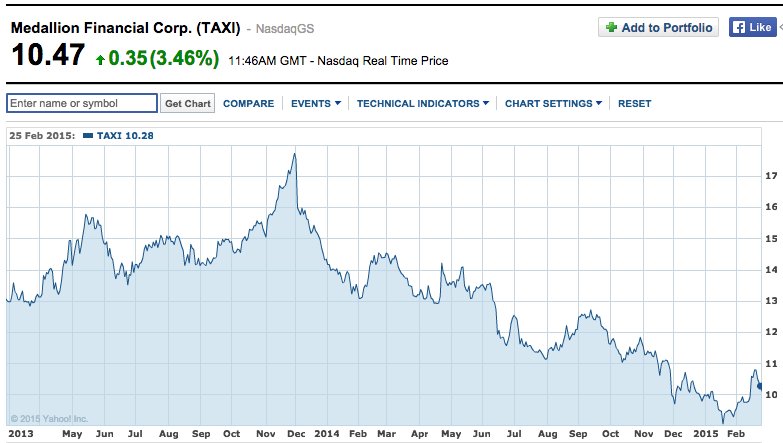Click the green up-arrow price change icon

point(100,60)
